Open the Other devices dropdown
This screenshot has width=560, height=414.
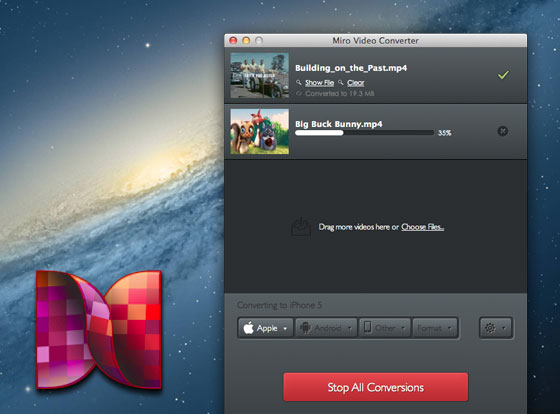click(x=385, y=328)
